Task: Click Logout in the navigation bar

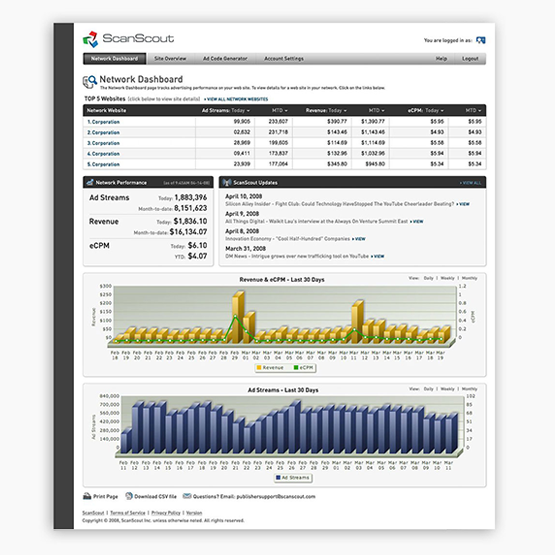Action: click(x=470, y=59)
